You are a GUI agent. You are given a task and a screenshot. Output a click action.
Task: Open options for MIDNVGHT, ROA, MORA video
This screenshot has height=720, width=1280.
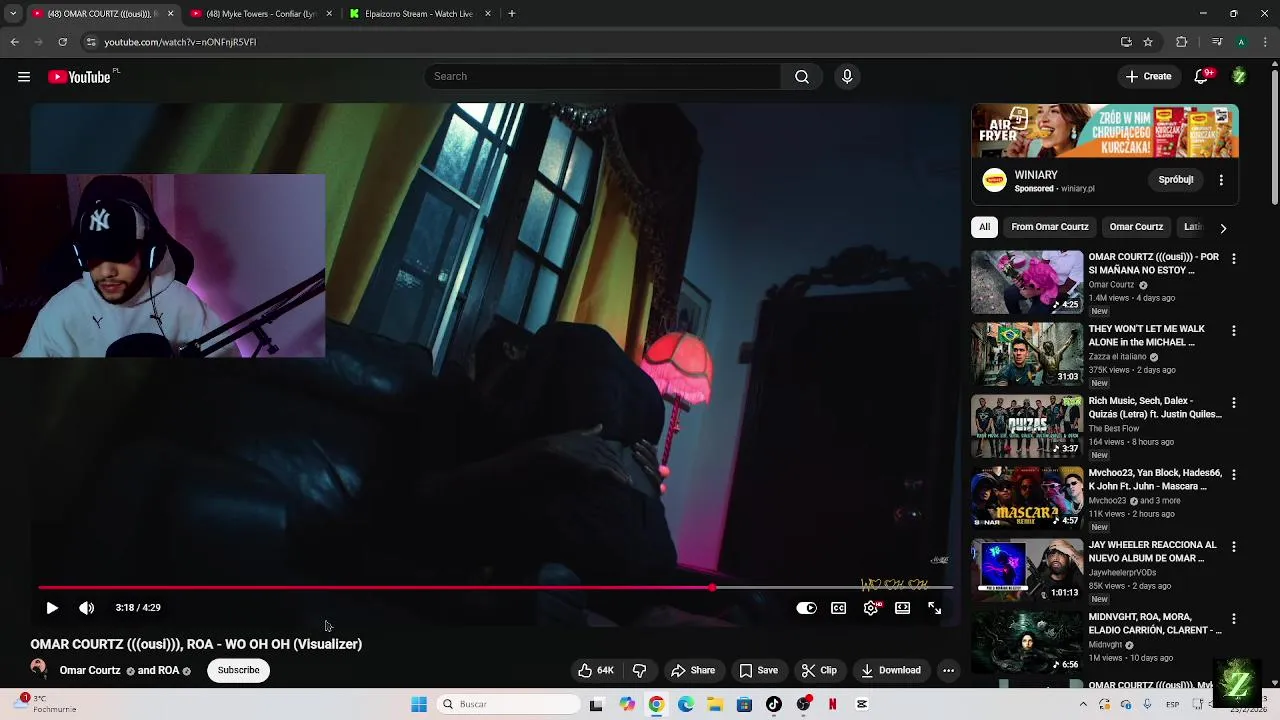[1233, 619]
